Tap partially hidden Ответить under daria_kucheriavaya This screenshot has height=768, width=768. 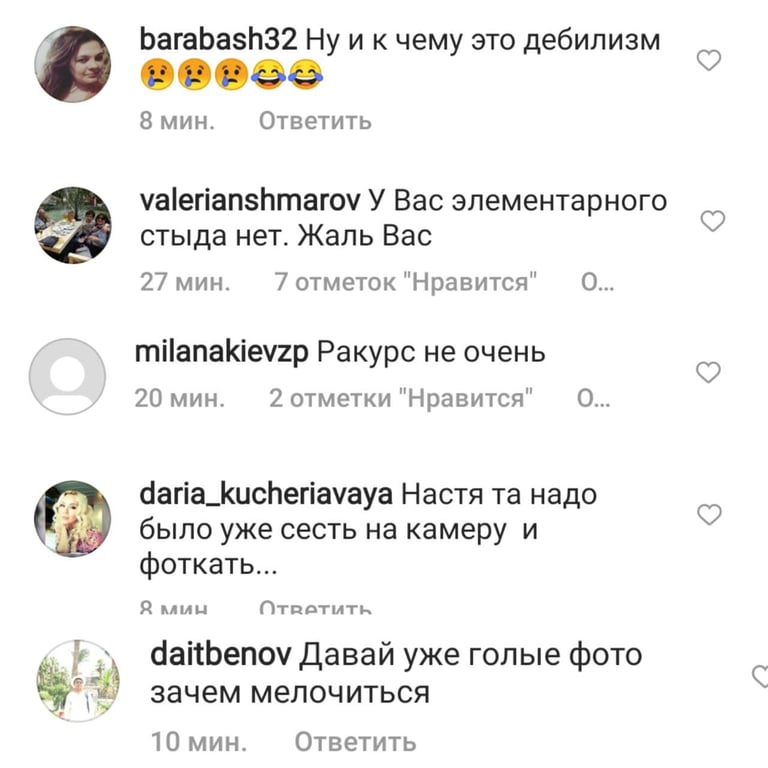click(x=315, y=608)
